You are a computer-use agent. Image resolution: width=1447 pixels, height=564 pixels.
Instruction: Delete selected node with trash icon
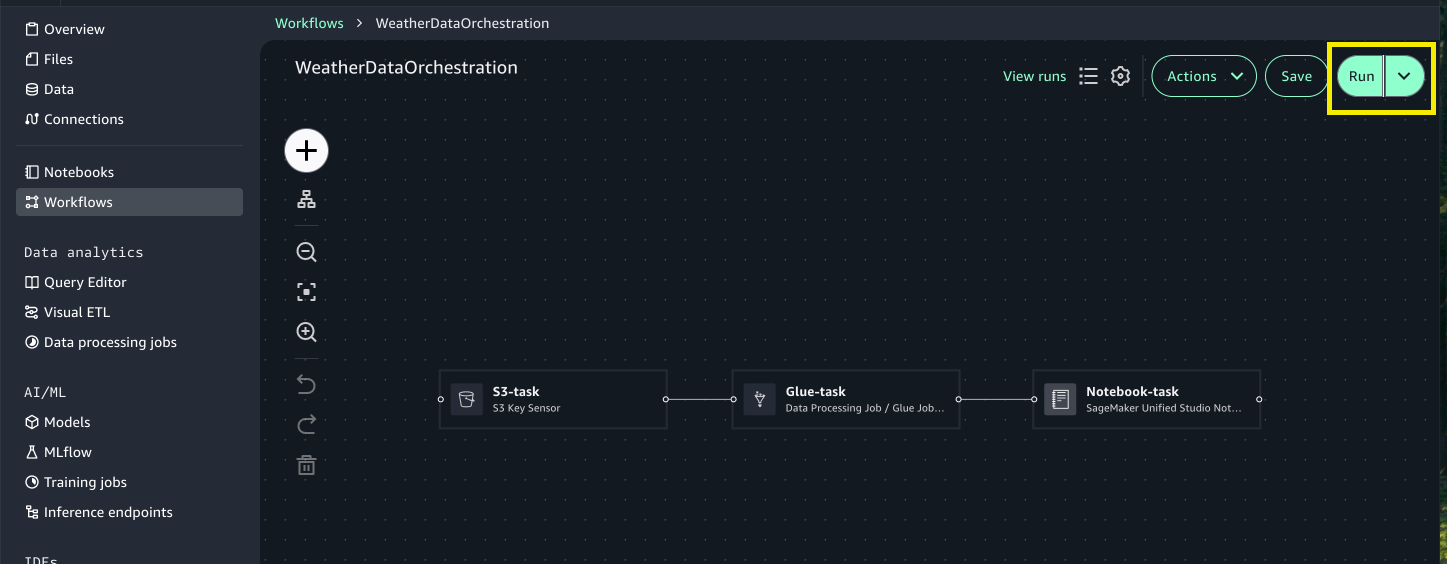[306, 465]
